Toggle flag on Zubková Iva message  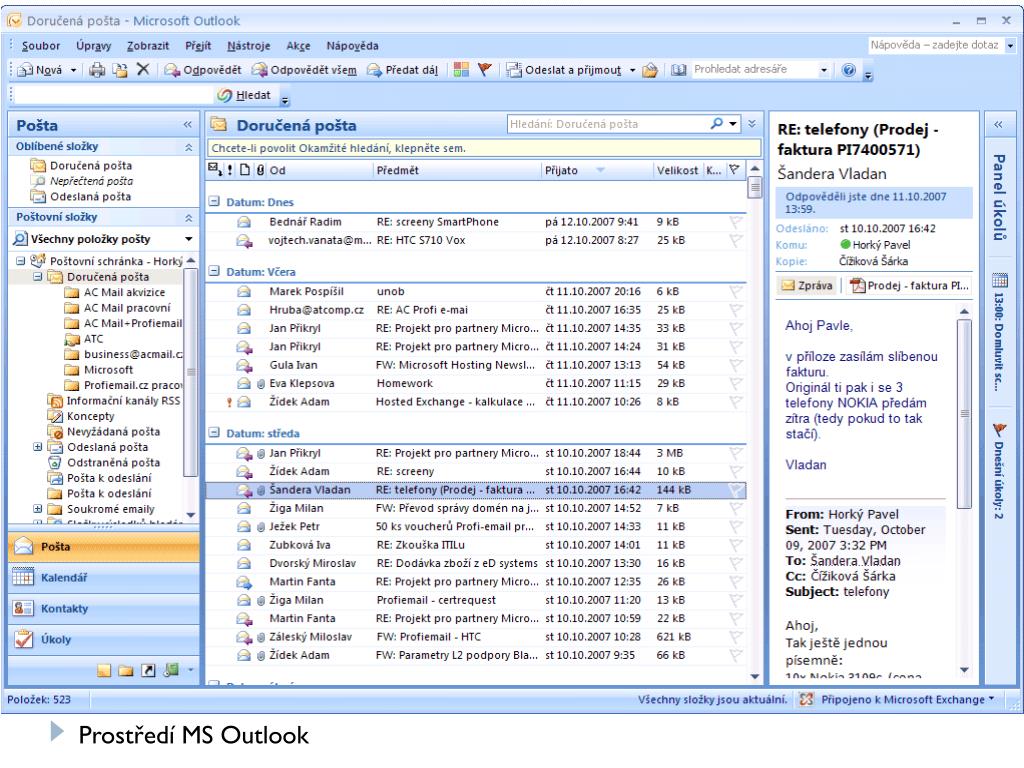736,545
